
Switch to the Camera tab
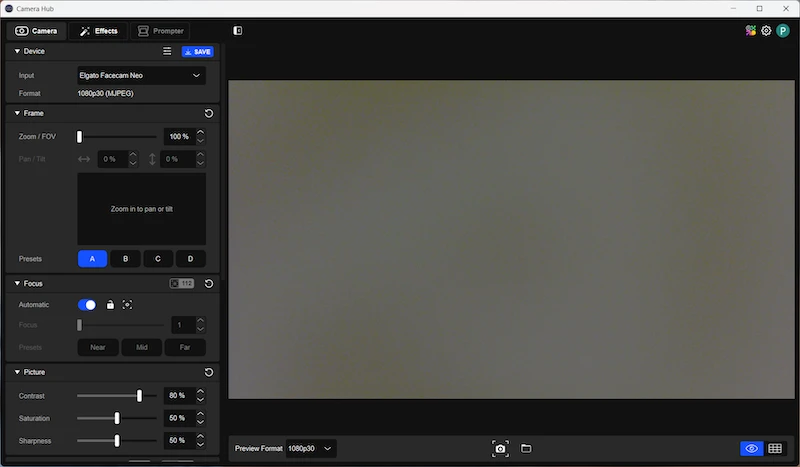(36, 31)
